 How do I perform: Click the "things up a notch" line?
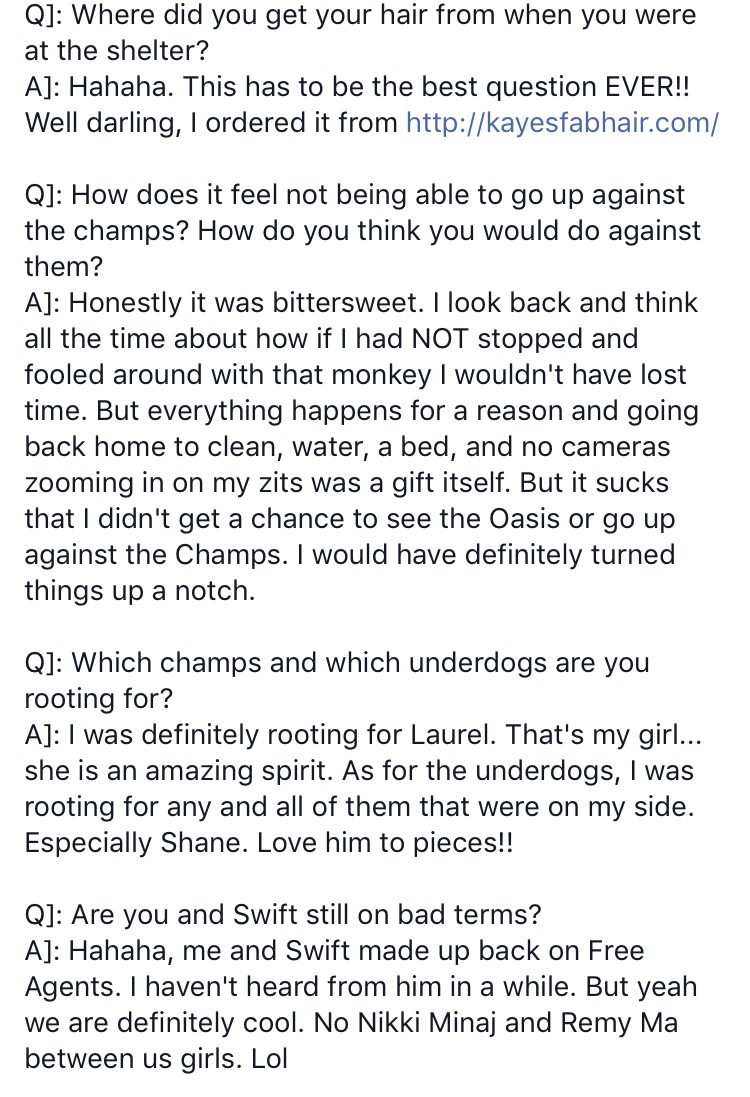[x=140, y=591]
